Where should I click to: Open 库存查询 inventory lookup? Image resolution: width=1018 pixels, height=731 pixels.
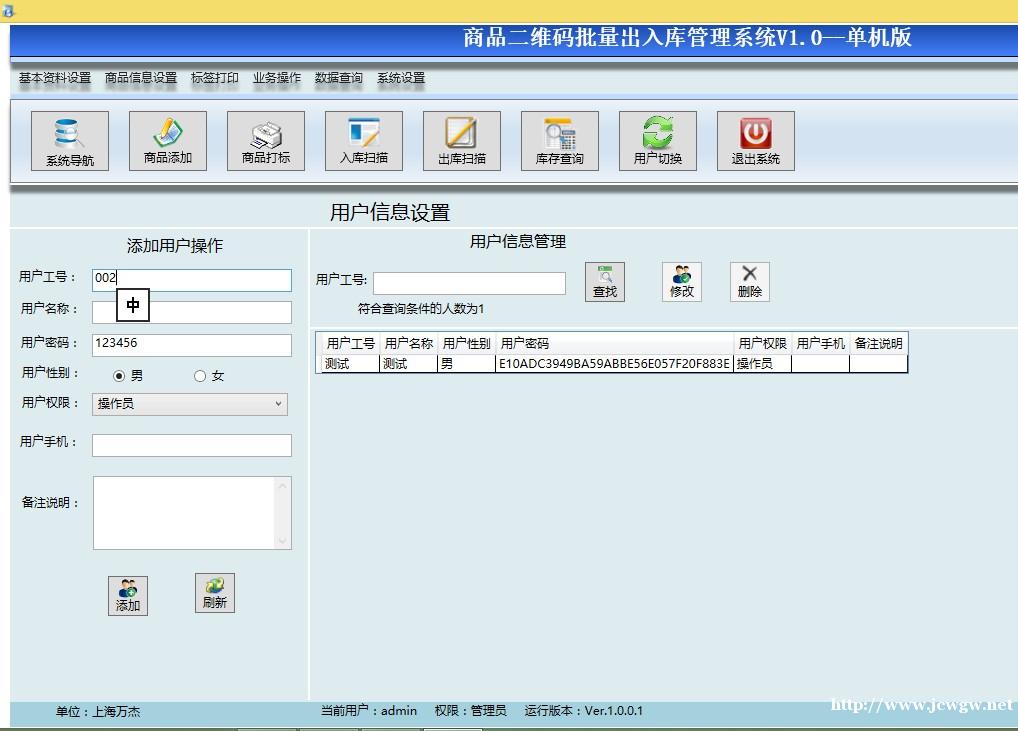(x=559, y=141)
